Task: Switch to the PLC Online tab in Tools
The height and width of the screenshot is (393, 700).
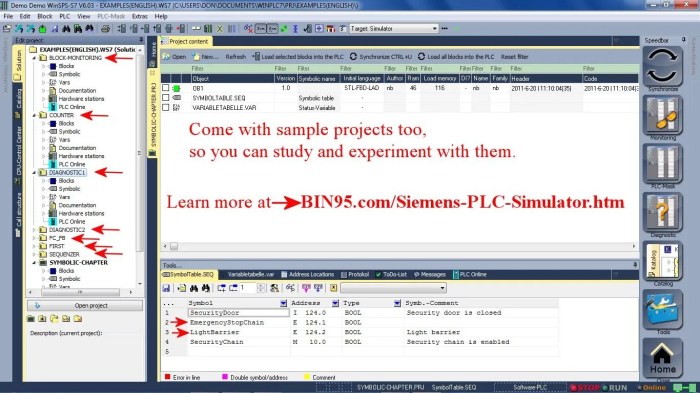Action: click(470, 274)
